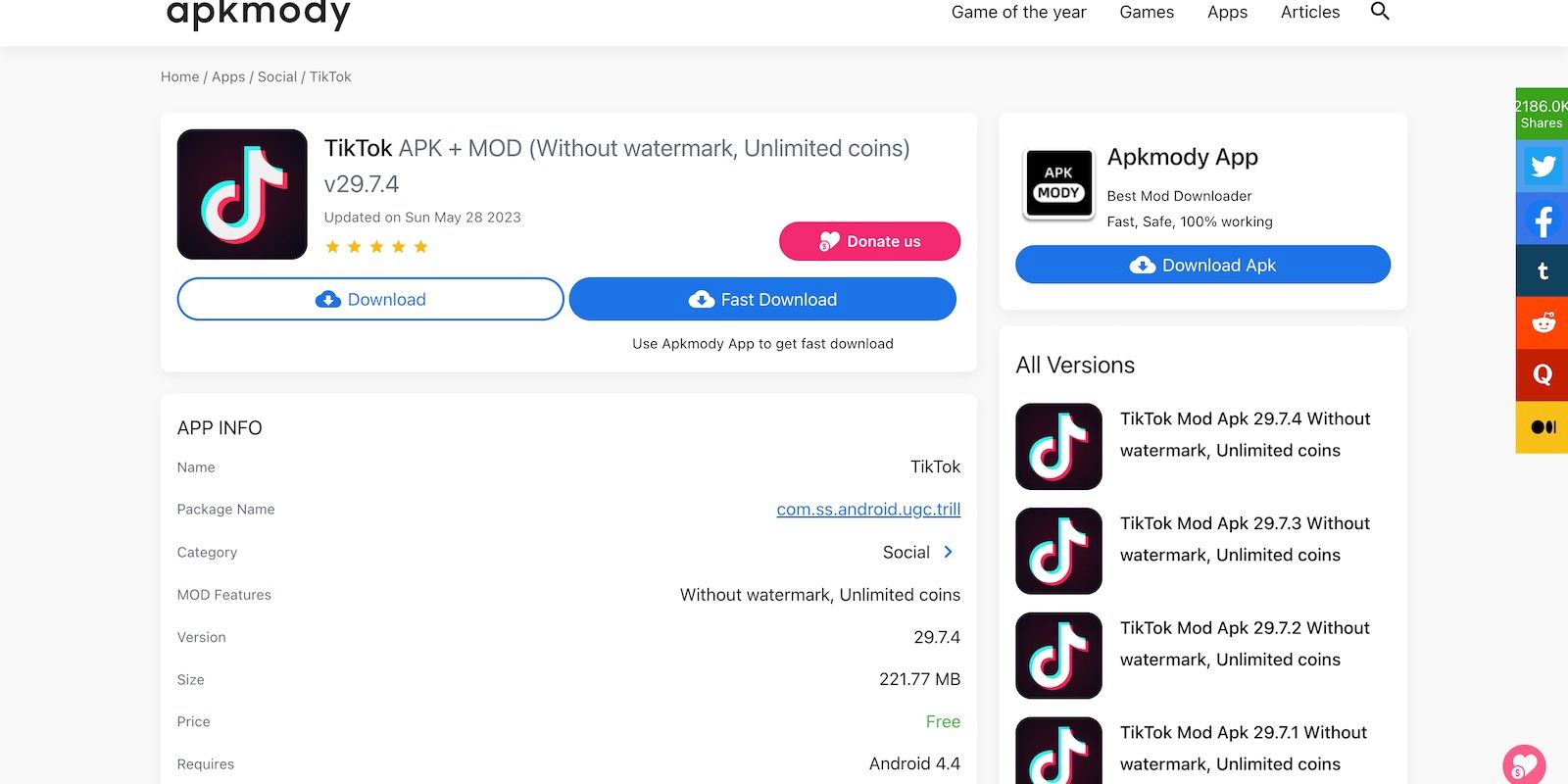
Task: Click the Package Name row label
Action: click(x=225, y=510)
